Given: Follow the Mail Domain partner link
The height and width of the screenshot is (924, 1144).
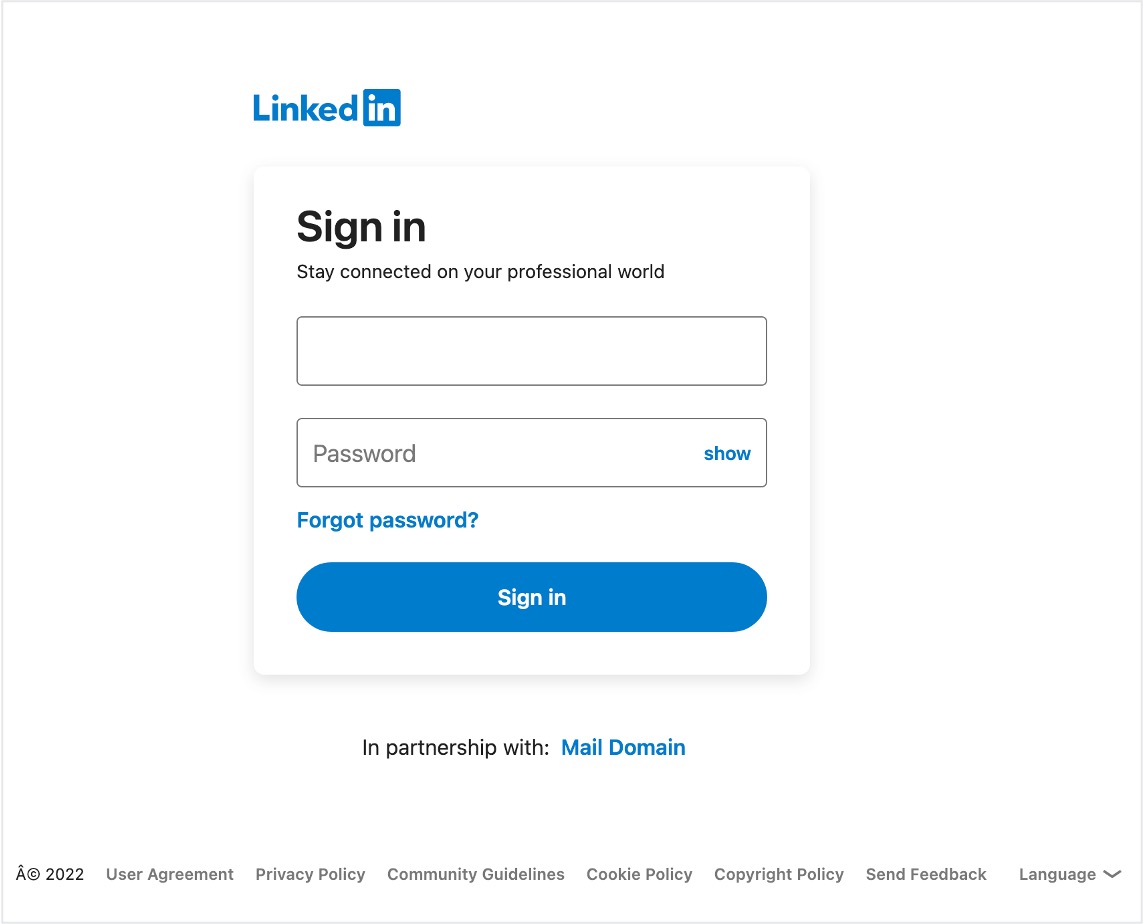Looking at the screenshot, I should [x=623, y=747].
